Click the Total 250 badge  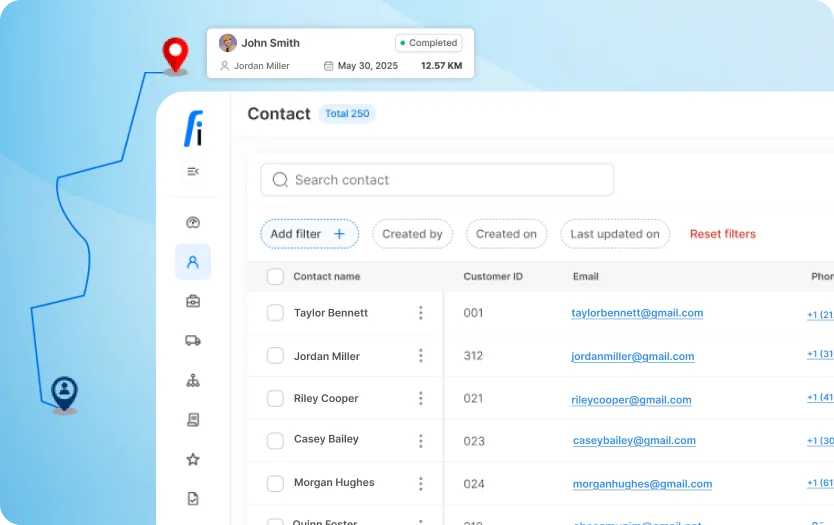click(x=347, y=113)
